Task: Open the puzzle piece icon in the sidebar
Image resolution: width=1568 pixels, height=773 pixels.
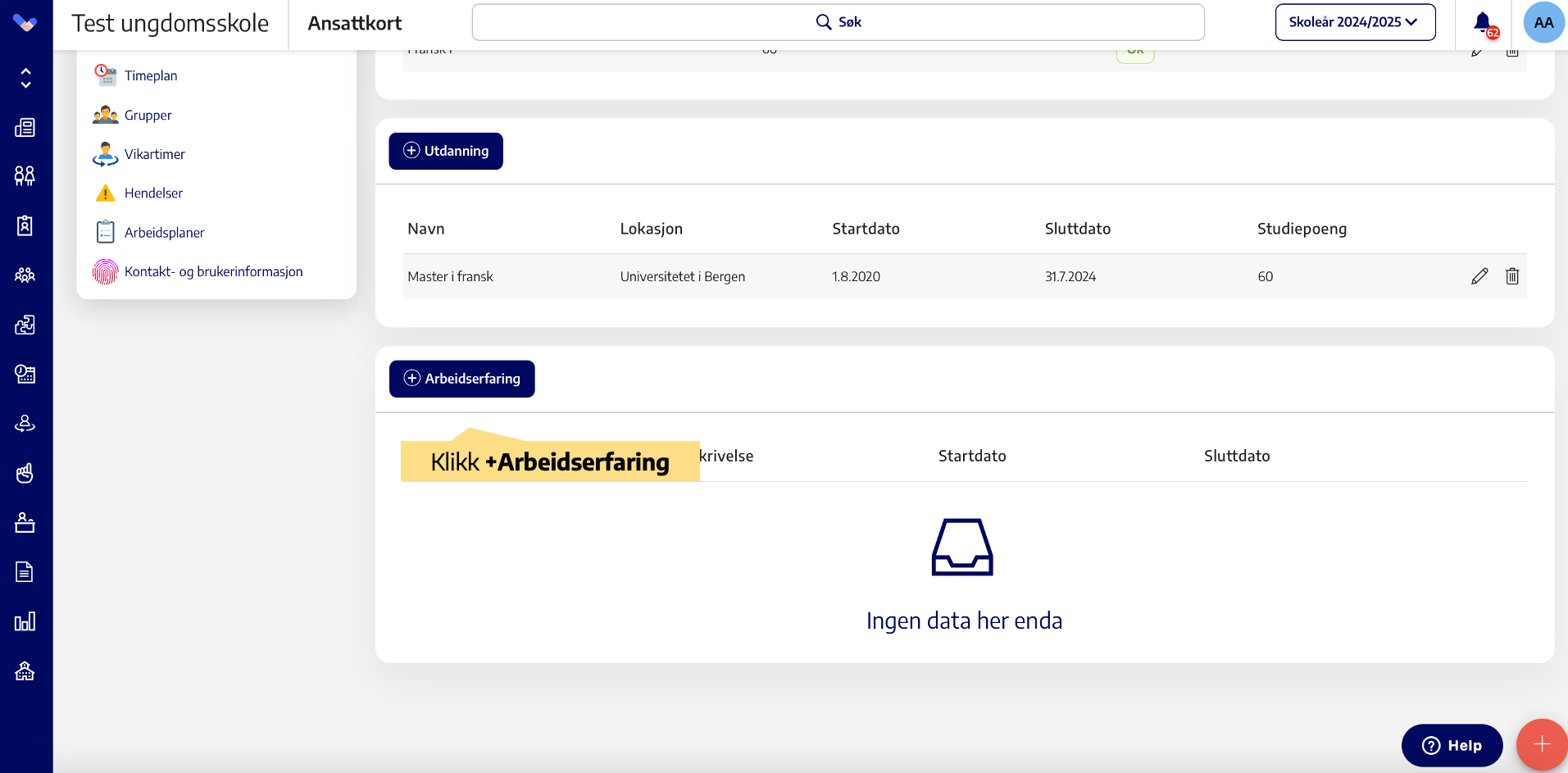Action: click(25, 325)
